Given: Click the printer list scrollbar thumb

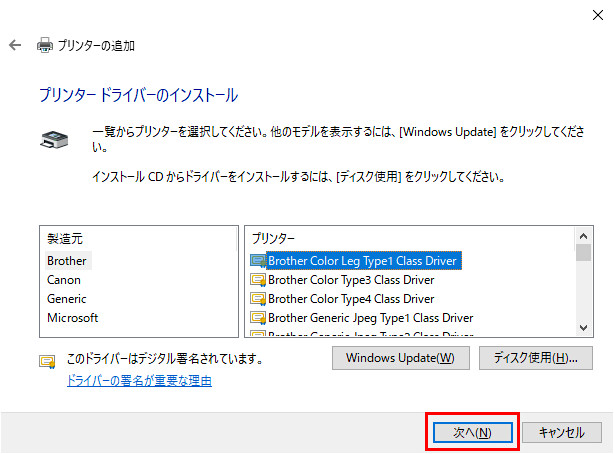Looking at the screenshot, I should pos(583,253).
